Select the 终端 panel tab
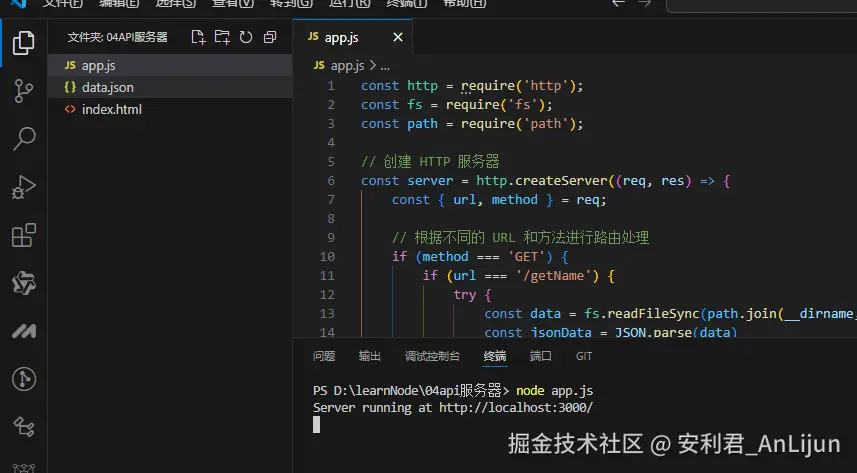 coord(495,356)
